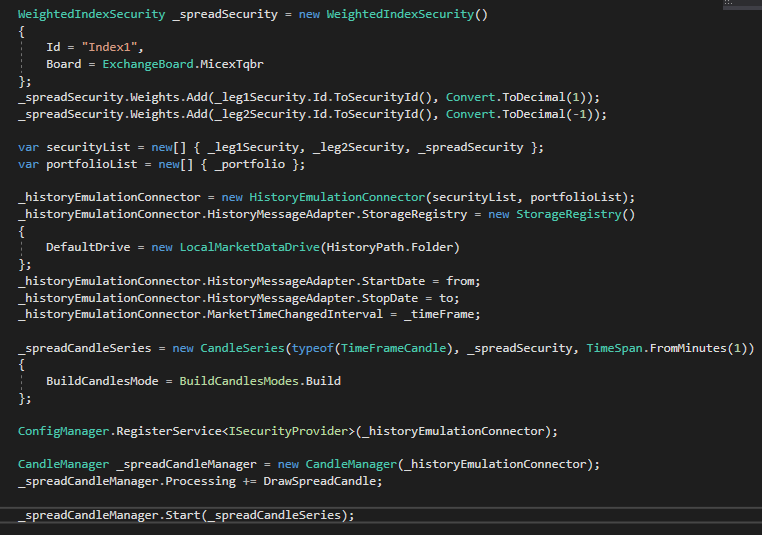This screenshot has width=762, height=535.
Task: Click portfolioList in its var declaration
Action: pos(91,164)
